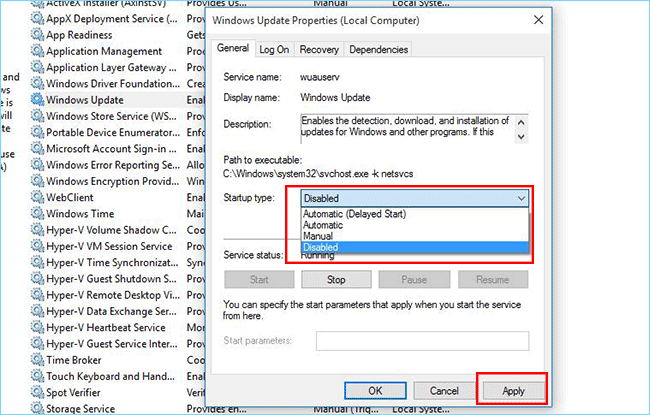Confirm the dialog with OK
Screen dimensions: 650x415
(x=375, y=391)
